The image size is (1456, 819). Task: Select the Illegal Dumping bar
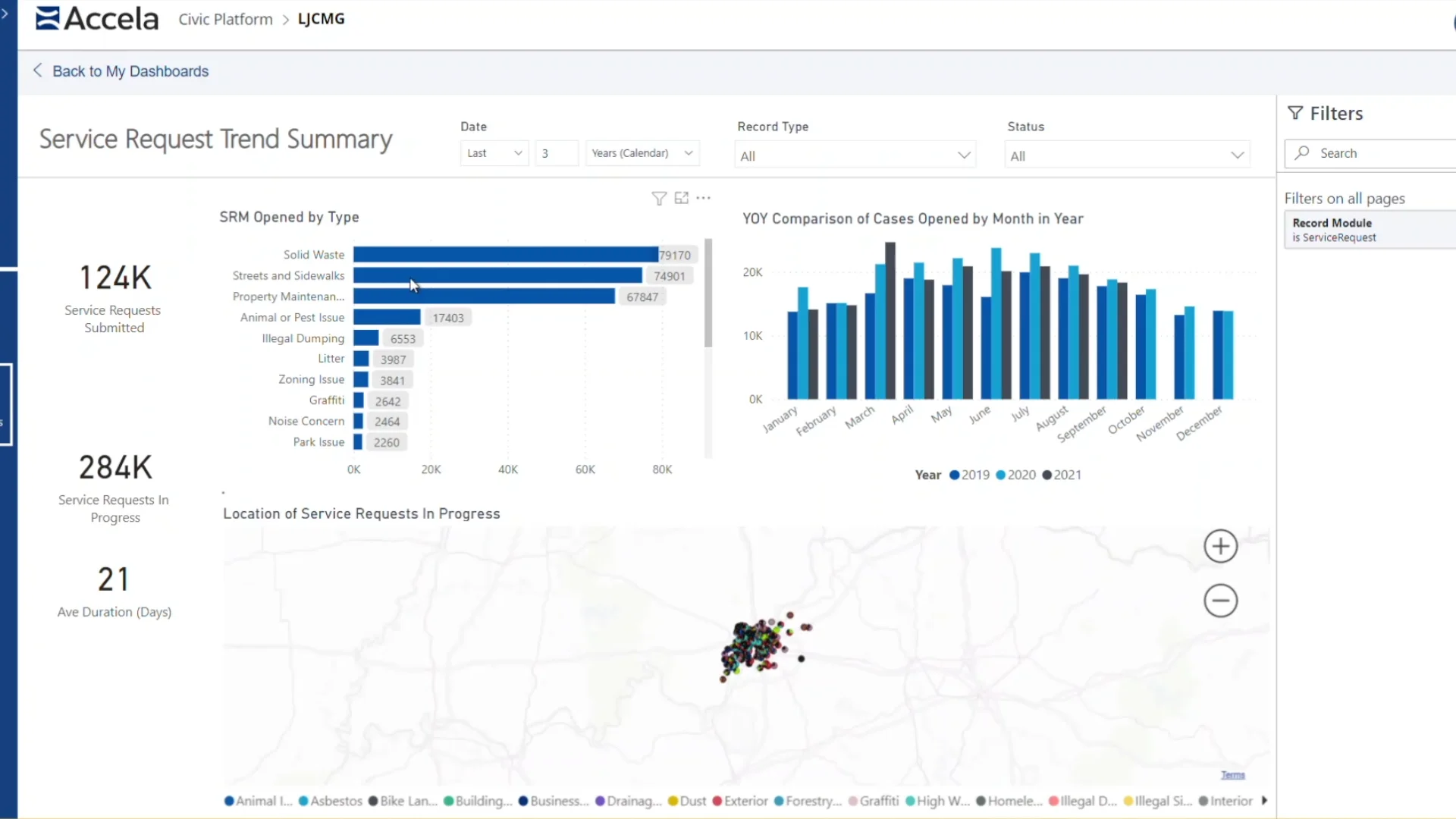[x=366, y=338]
